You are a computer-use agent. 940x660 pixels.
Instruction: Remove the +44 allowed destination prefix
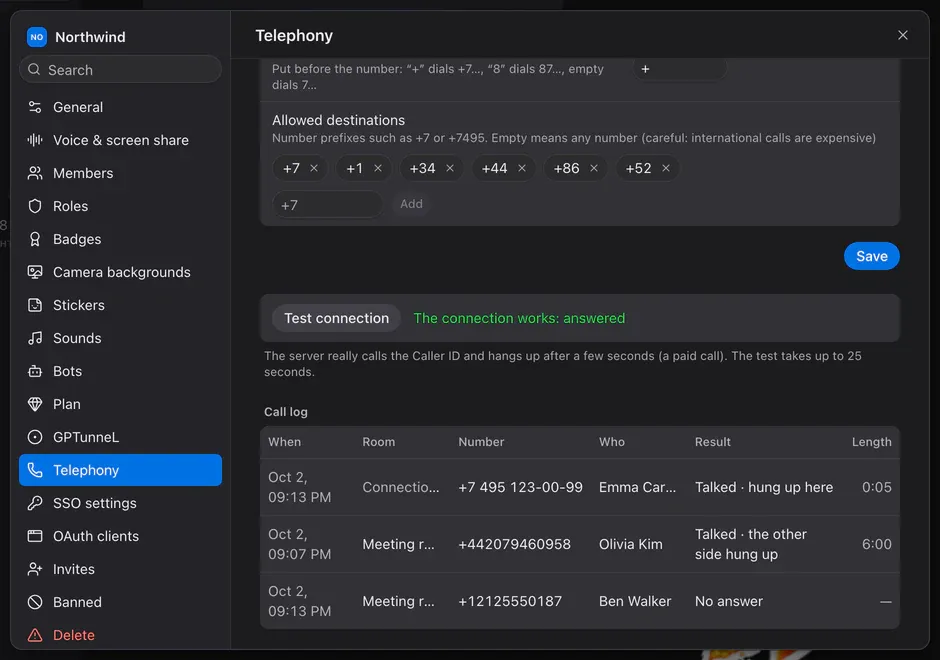click(522, 168)
